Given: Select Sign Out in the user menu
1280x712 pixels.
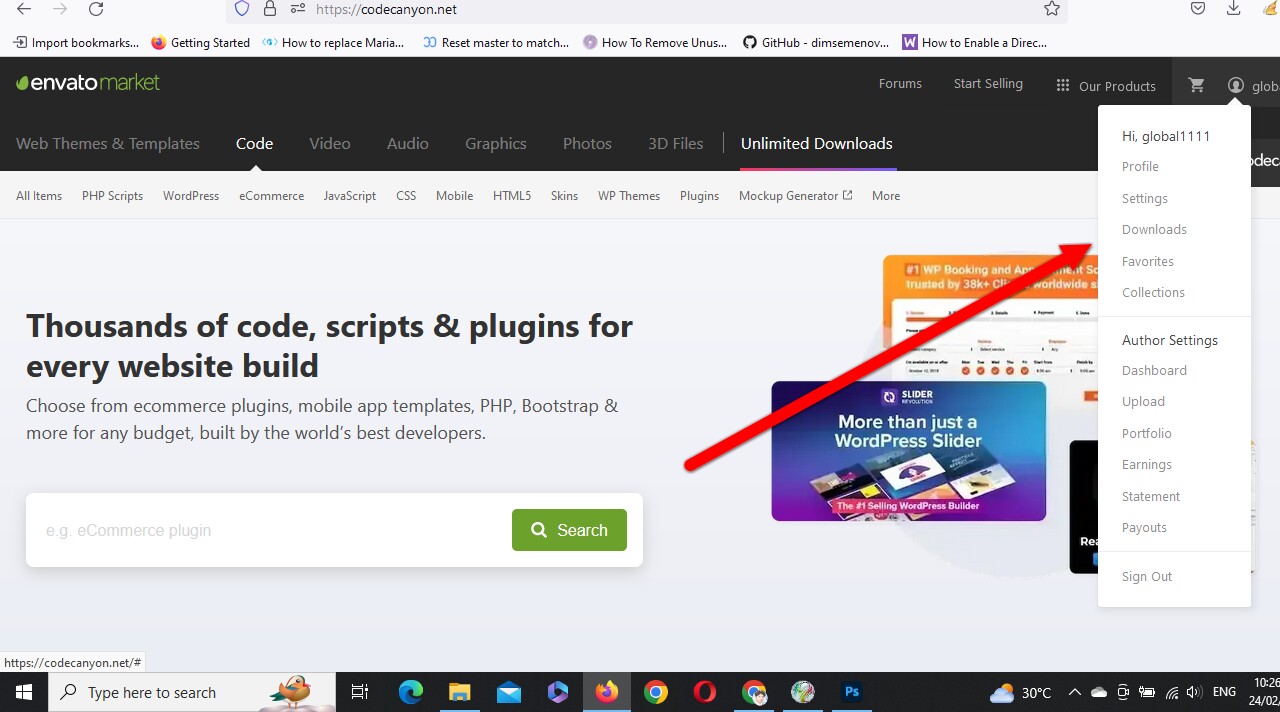Looking at the screenshot, I should click(x=1146, y=577).
